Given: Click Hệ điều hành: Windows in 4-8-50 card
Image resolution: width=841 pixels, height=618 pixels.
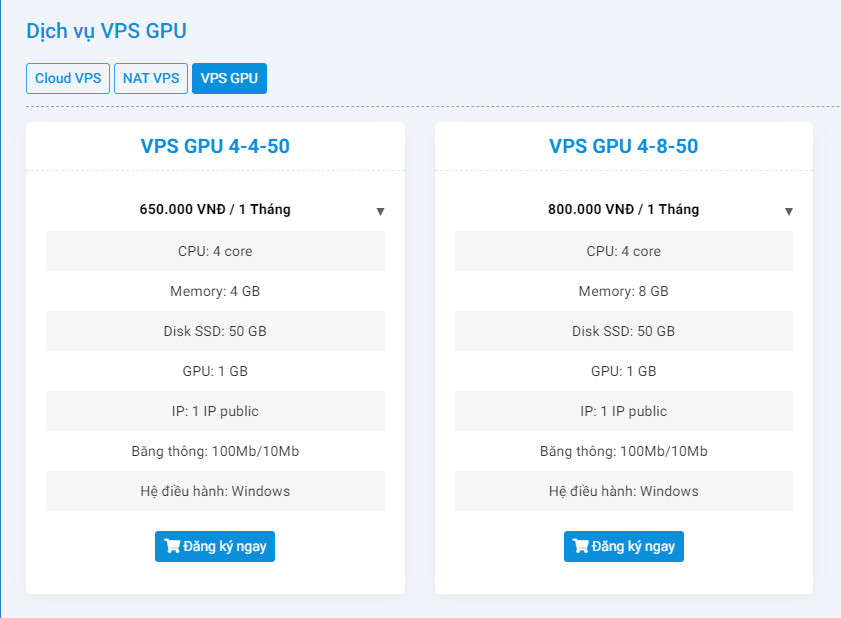Looking at the screenshot, I should (x=623, y=491).
